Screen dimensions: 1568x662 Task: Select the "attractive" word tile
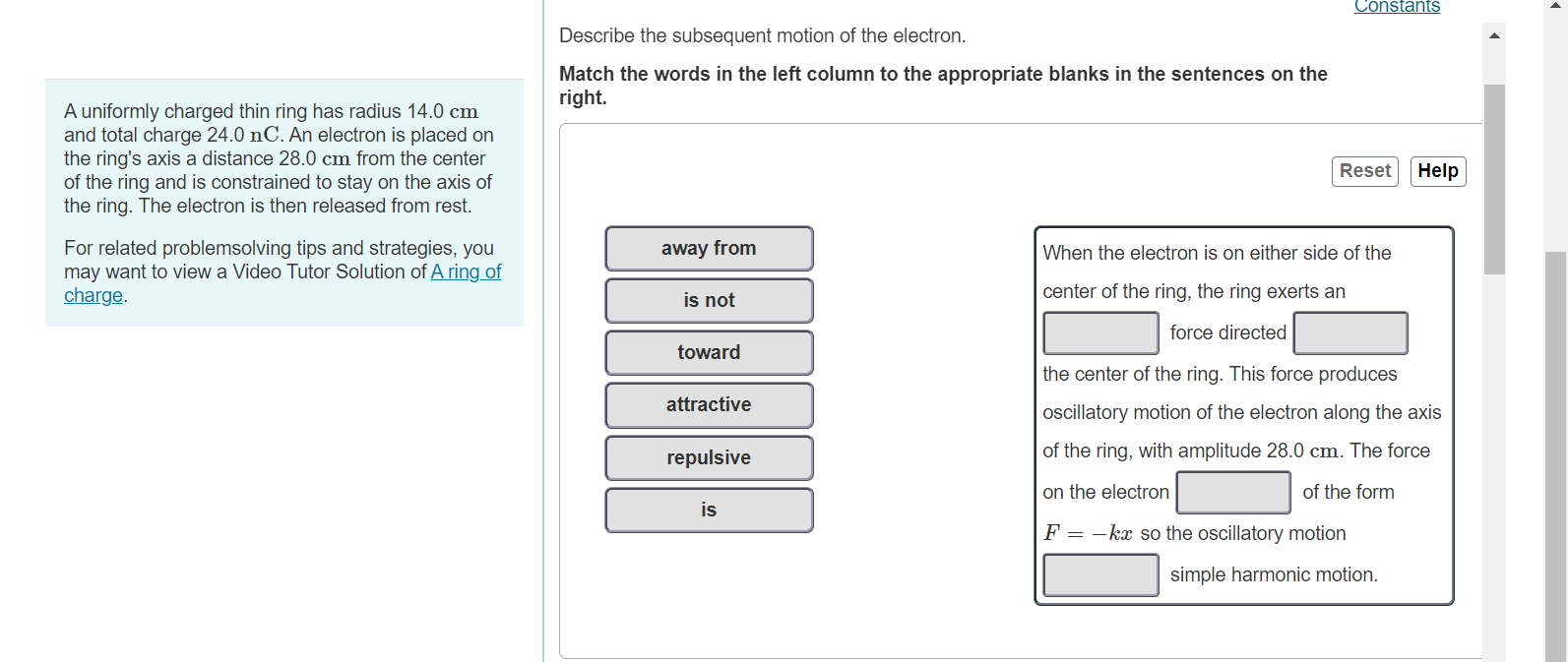(x=709, y=404)
